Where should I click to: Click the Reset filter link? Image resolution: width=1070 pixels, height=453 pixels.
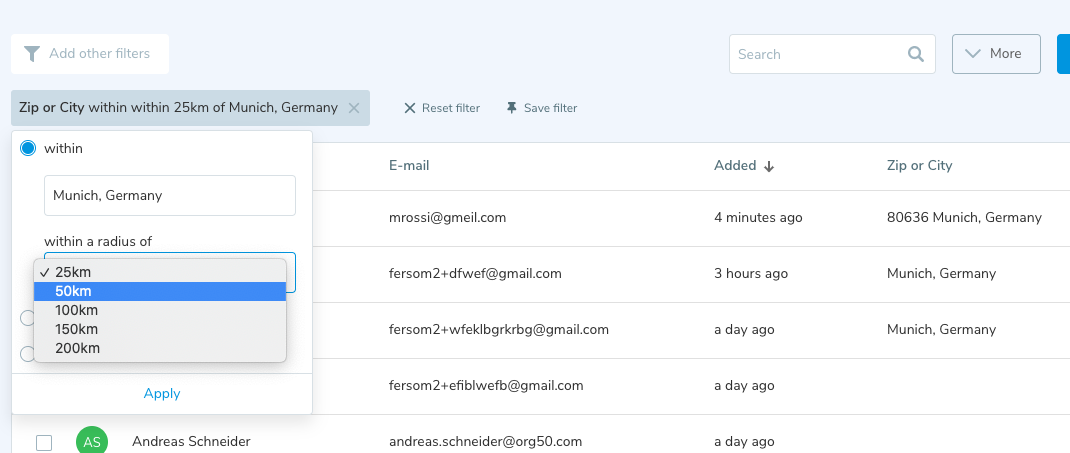point(450,108)
